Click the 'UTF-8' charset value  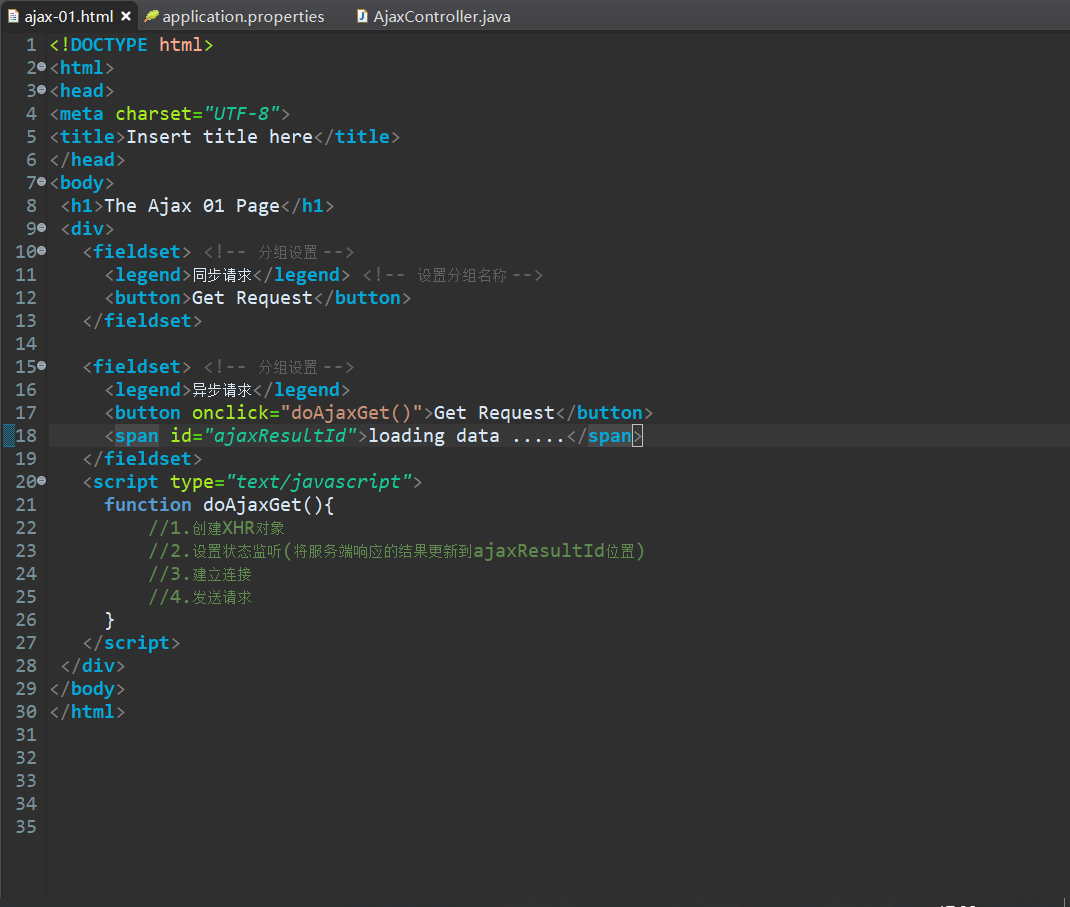tap(242, 113)
